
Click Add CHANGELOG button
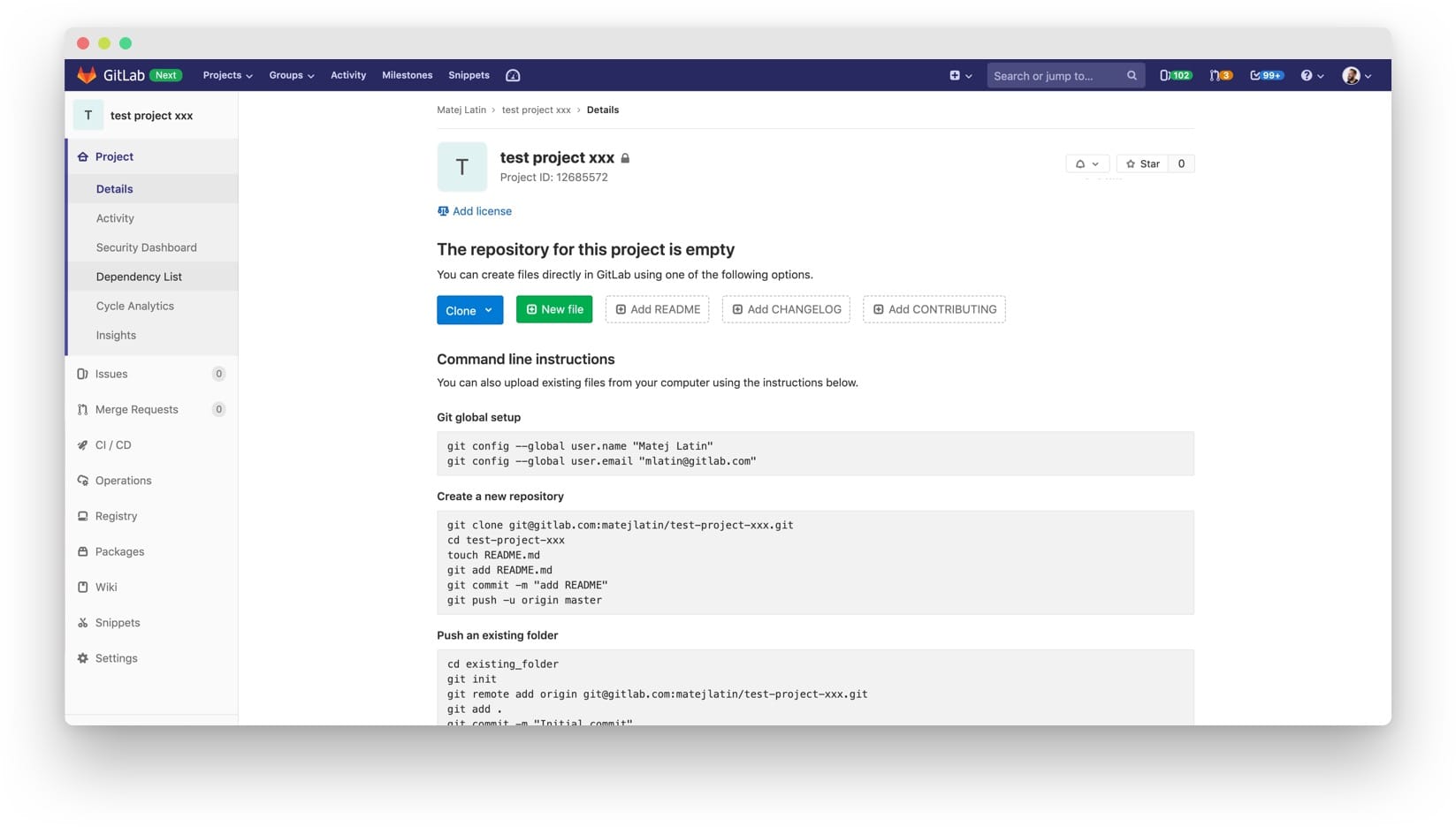coord(786,309)
